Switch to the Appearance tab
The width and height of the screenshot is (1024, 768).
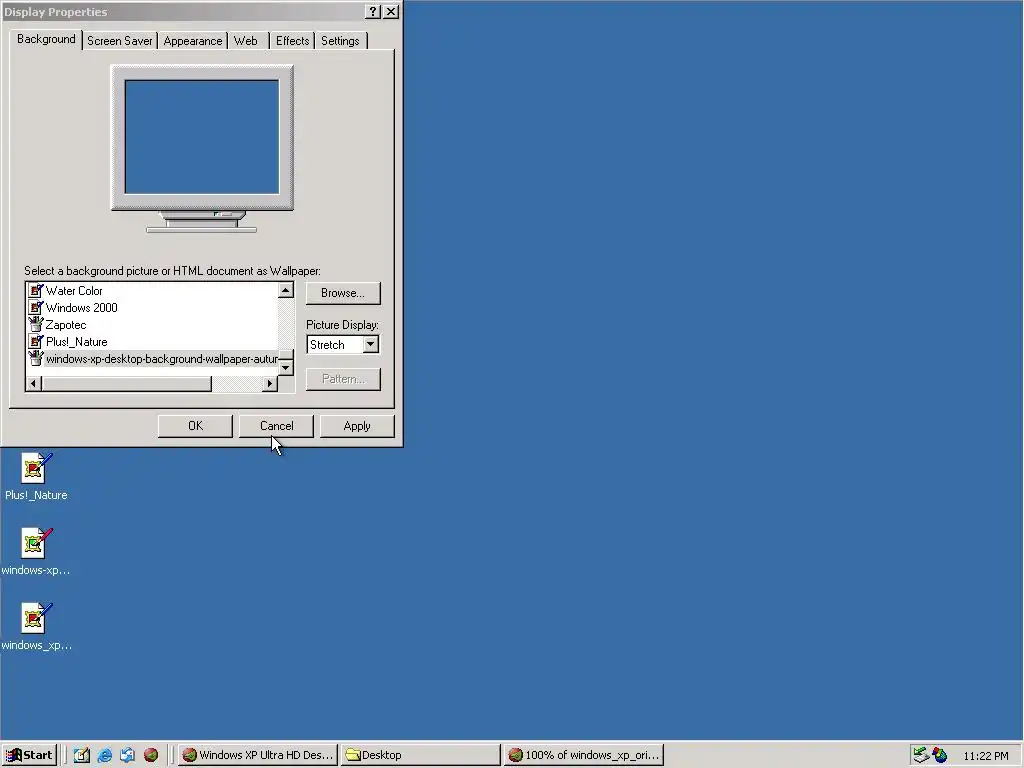pos(193,40)
